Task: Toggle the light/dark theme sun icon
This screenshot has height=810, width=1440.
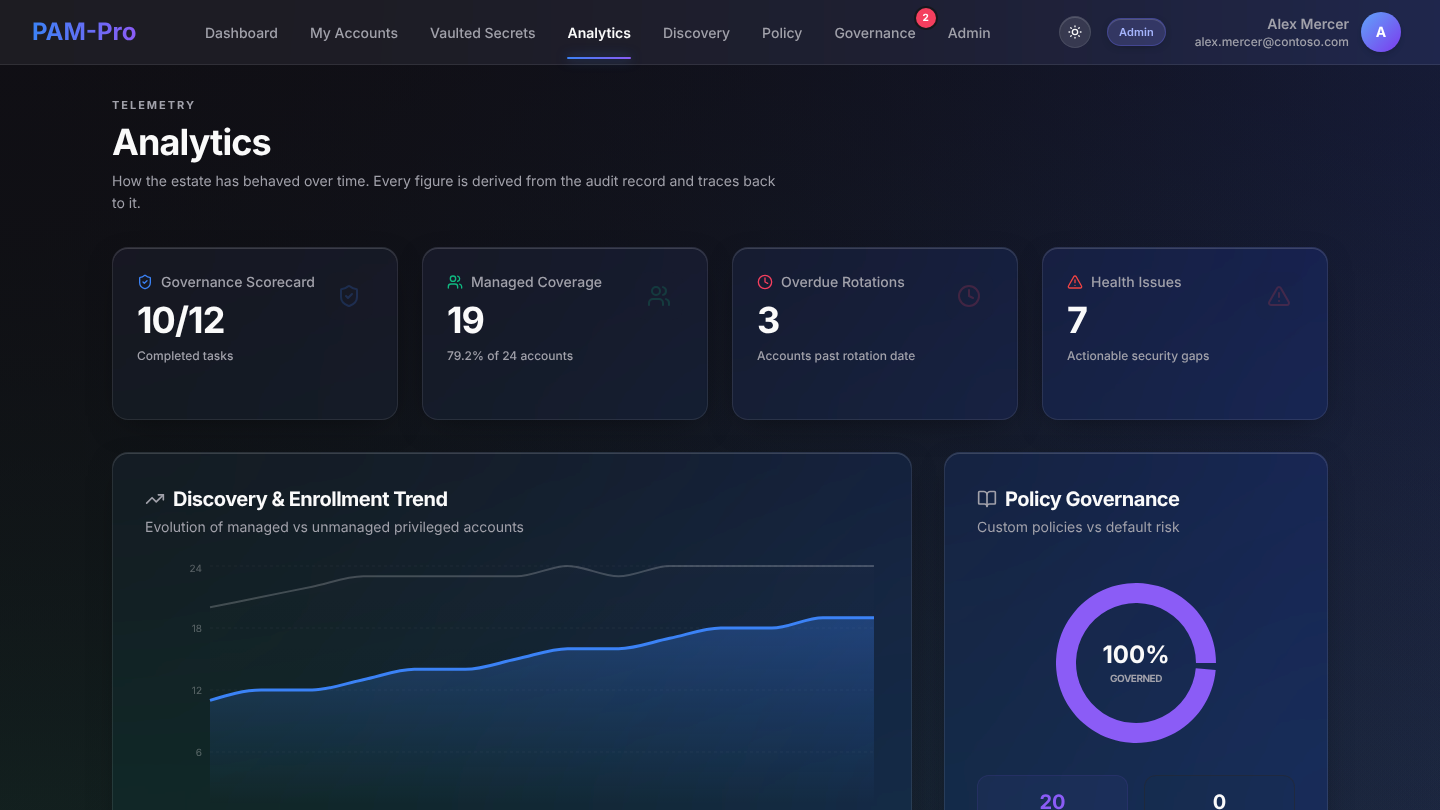Action: (x=1075, y=32)
